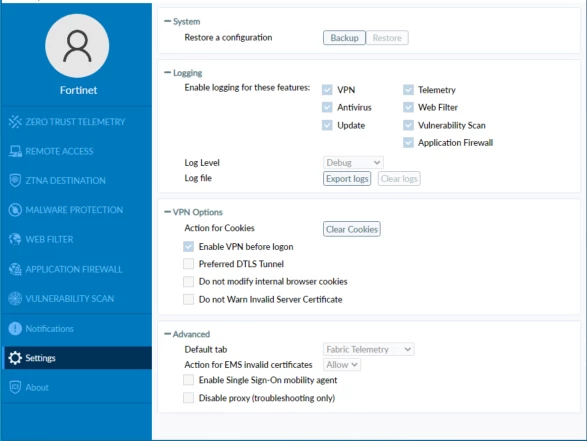Click the Malware Protection icon
587x441 pixels.
[x=15, y=210]
